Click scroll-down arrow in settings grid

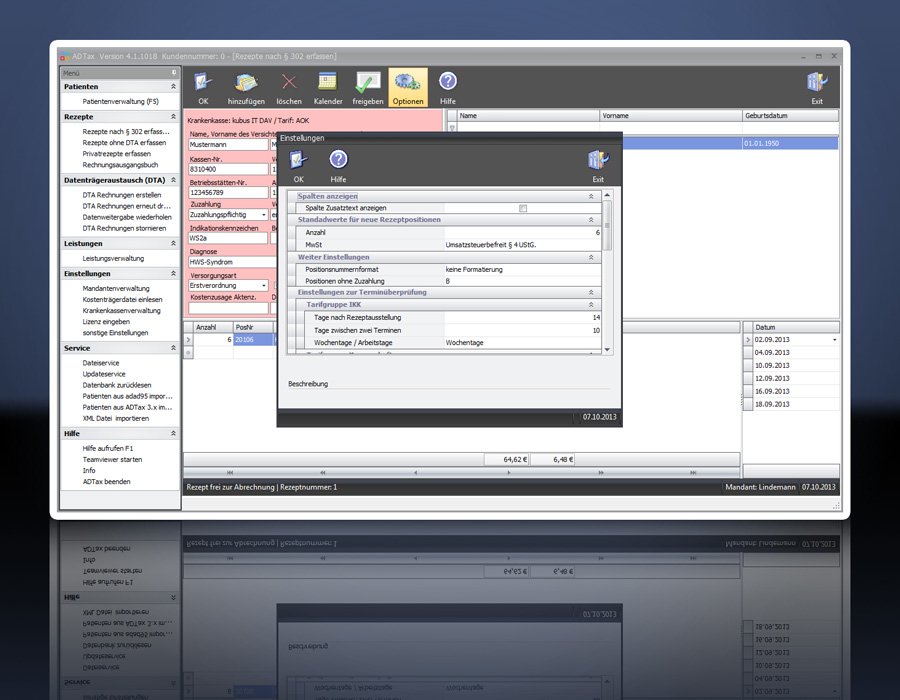(607, 349)
